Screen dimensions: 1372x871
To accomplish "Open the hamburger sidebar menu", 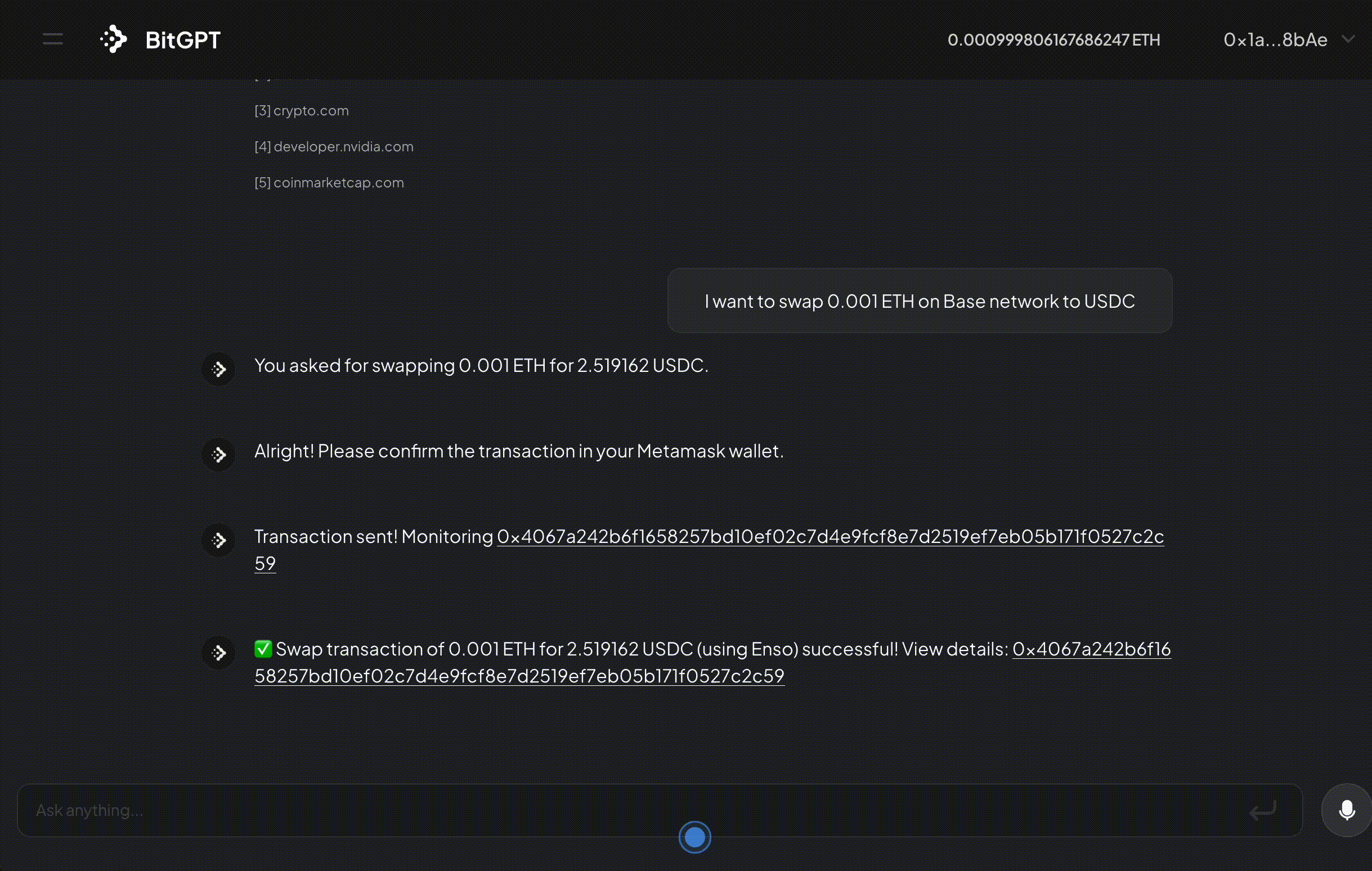I will pos(52,39).
